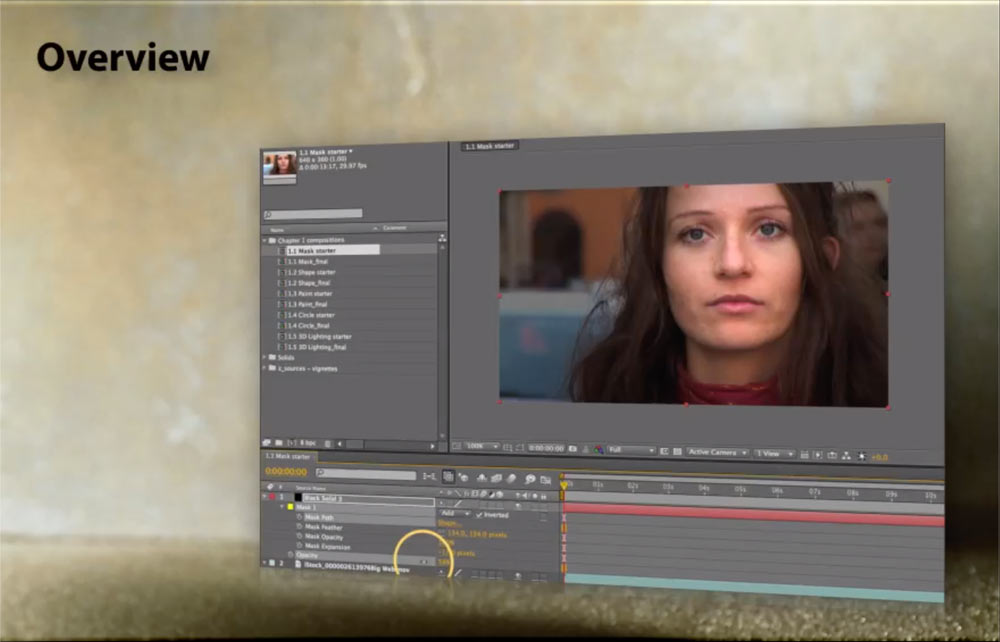Click the composition thumbnail in Project panel

[279, 164]
